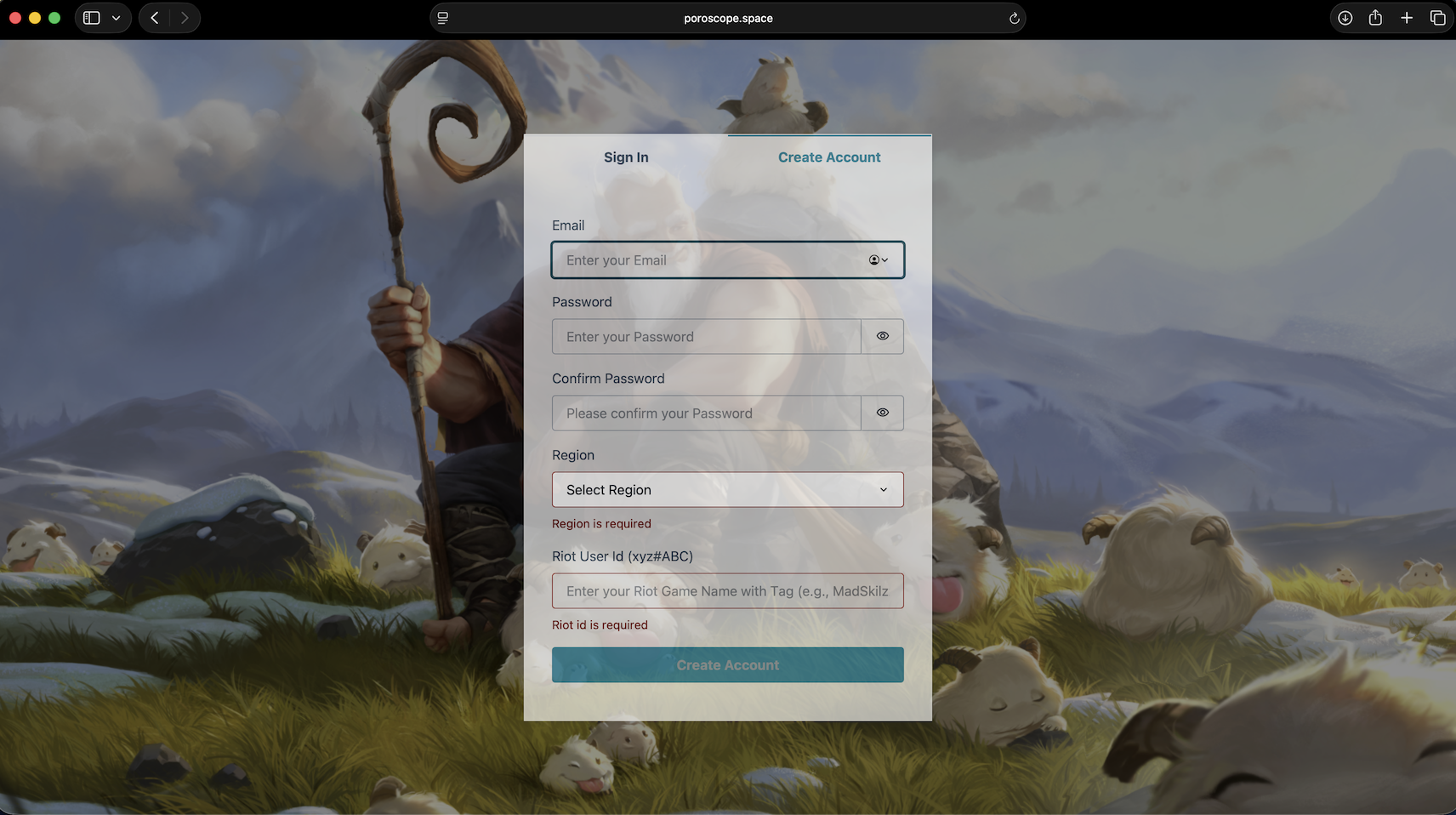Open the page settings icon in the address bar
The image size is (1456, 815).
pyautogui.click(x=443, y=18)
